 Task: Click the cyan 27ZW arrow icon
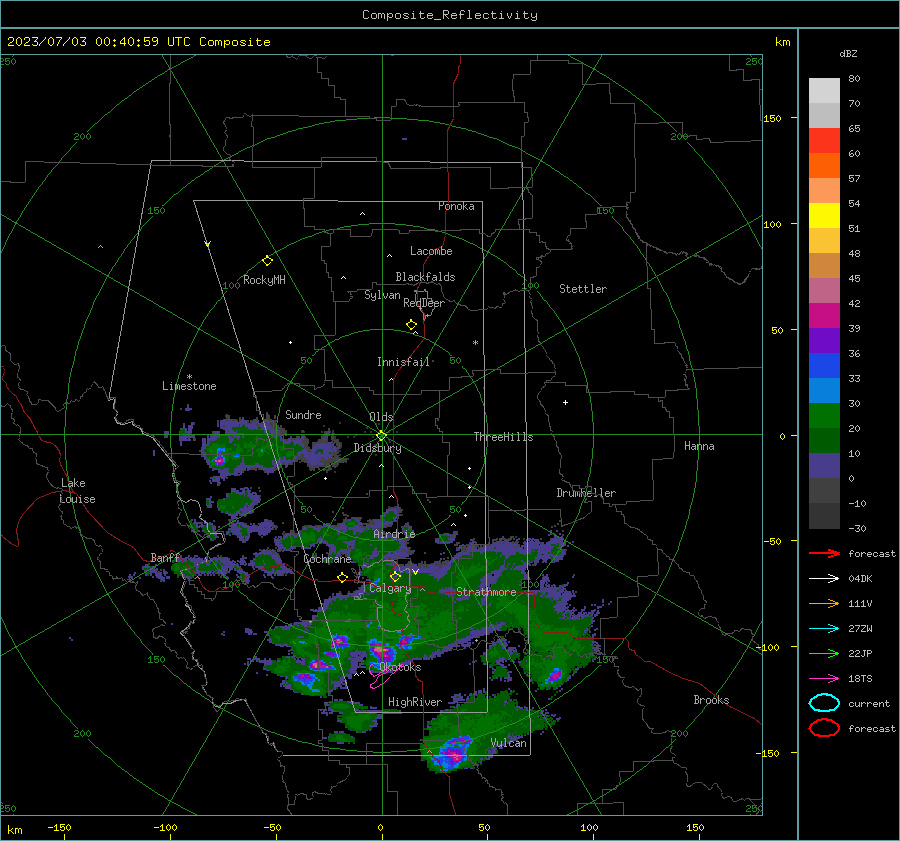pyautogui.click(x=824, y=629)
